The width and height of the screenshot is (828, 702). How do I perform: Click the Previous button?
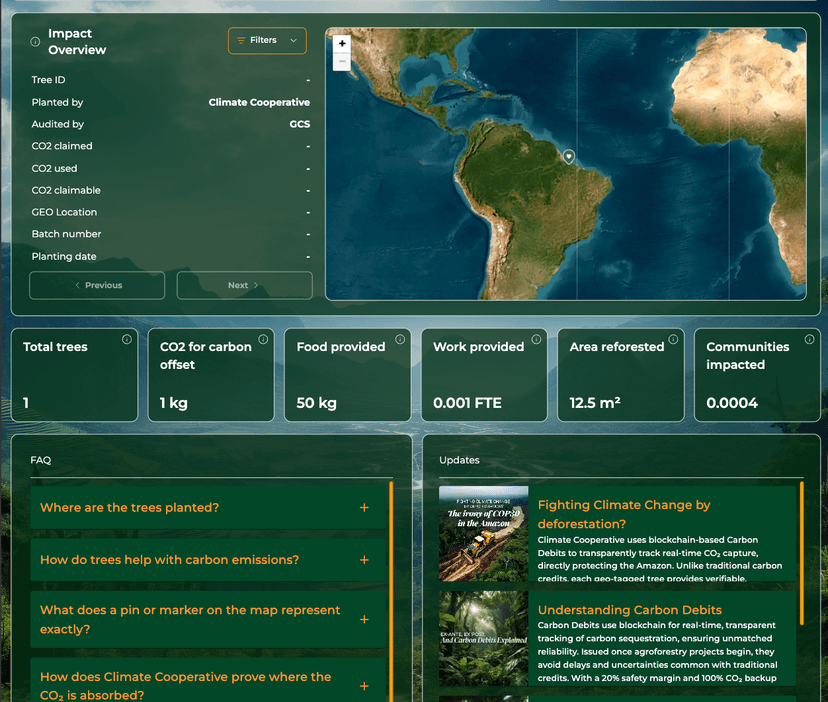[97, 285]
